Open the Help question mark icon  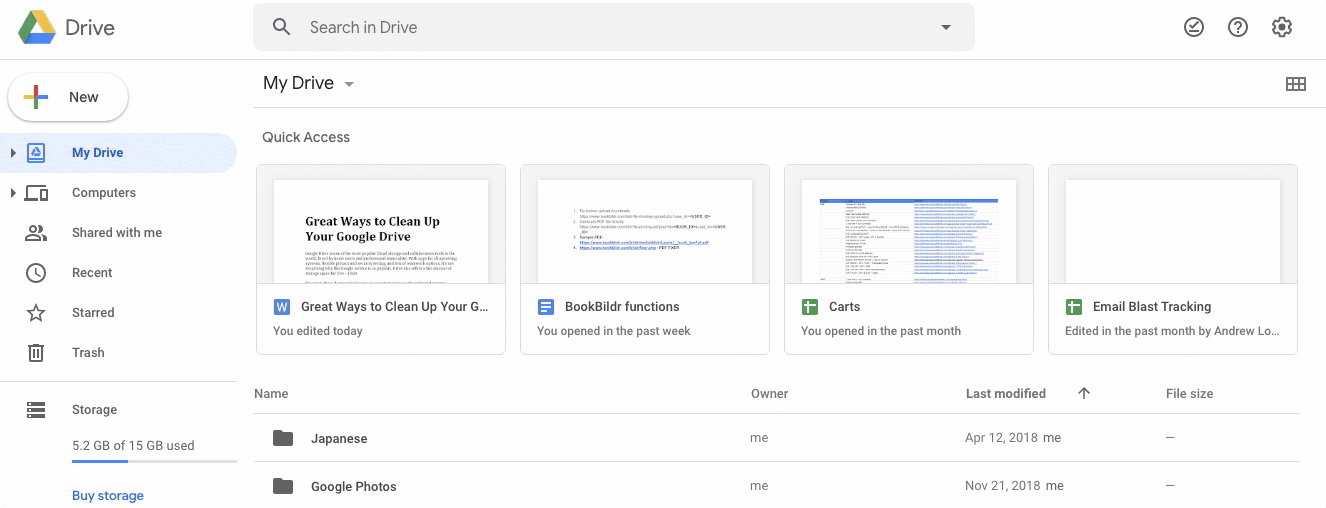point(1237,28)
